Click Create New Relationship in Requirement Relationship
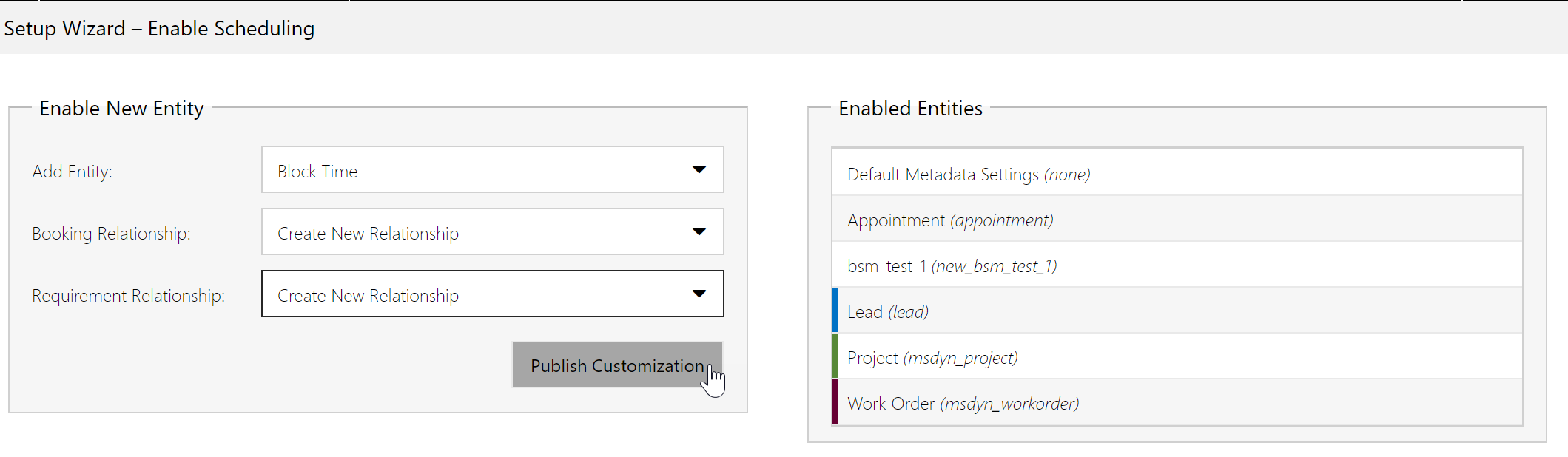This screenshot has width=1568, height=457. (368, 295)
